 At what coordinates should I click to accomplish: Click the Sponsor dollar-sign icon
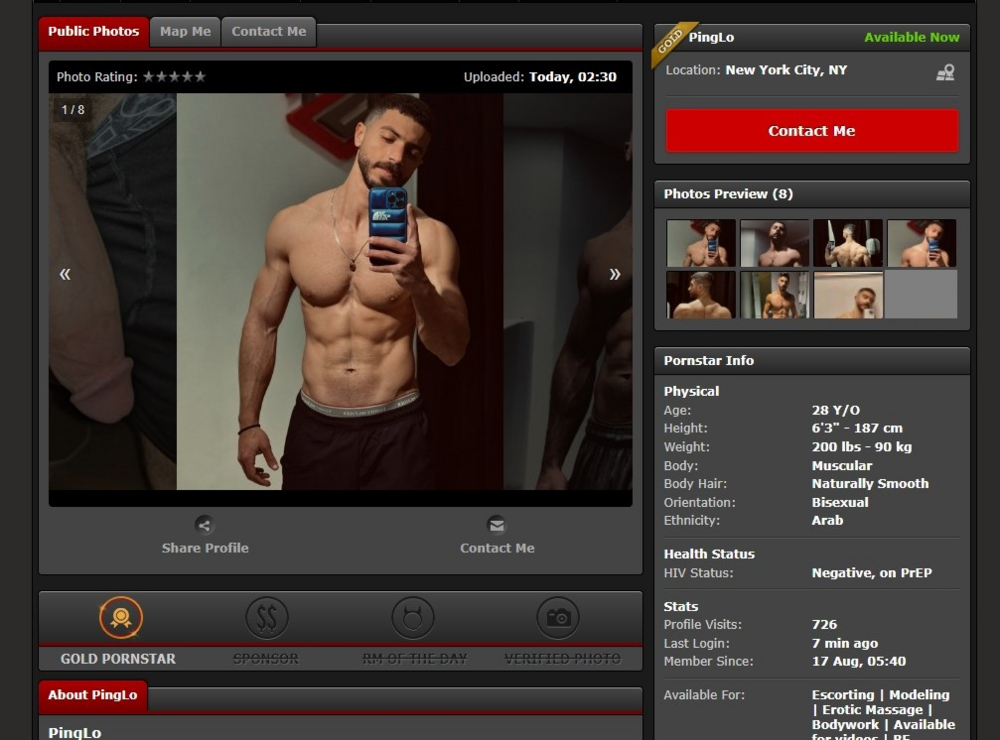click(x=266, y=618)
